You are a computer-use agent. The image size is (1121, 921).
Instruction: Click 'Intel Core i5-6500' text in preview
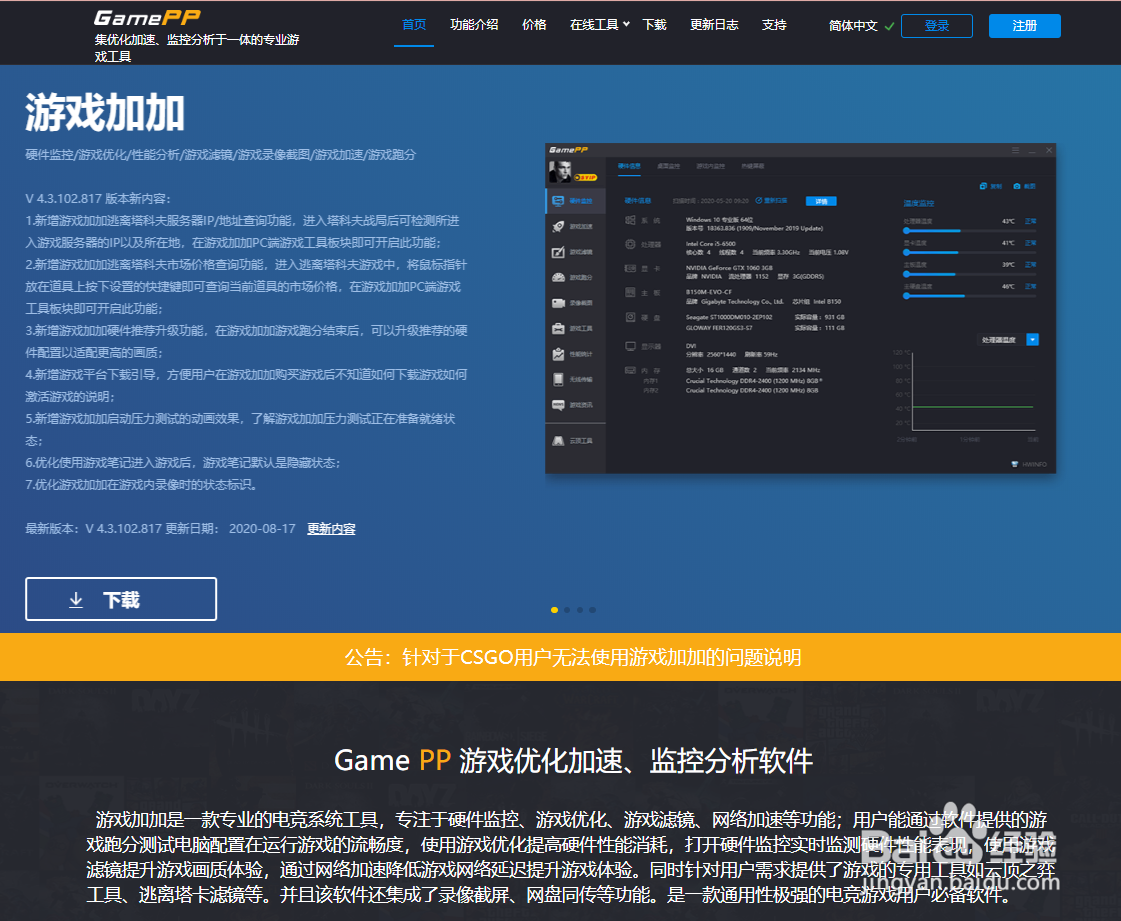point(710,244)
